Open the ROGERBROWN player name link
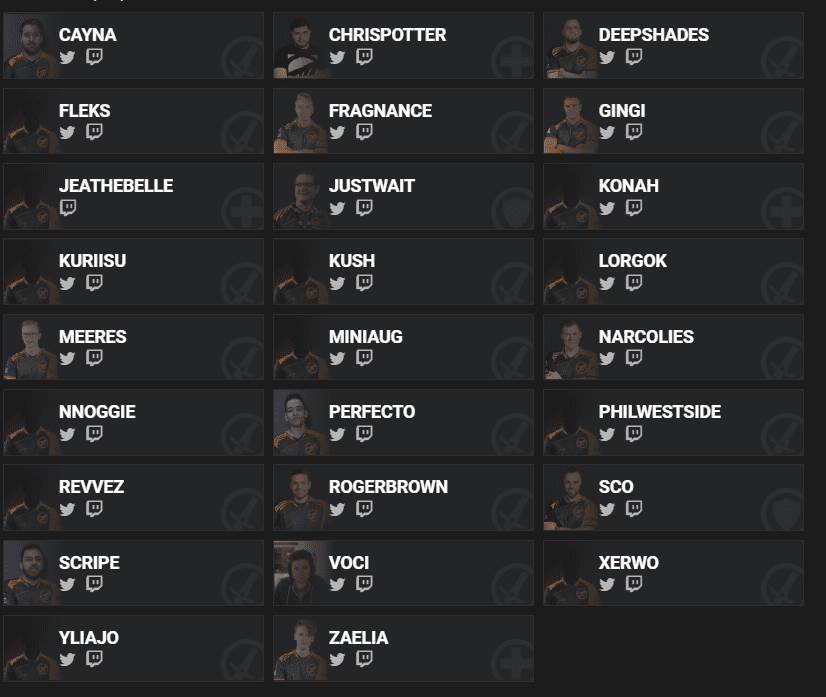Image resolution: width=826 pixels, height=697 pixels. (388, 487)
